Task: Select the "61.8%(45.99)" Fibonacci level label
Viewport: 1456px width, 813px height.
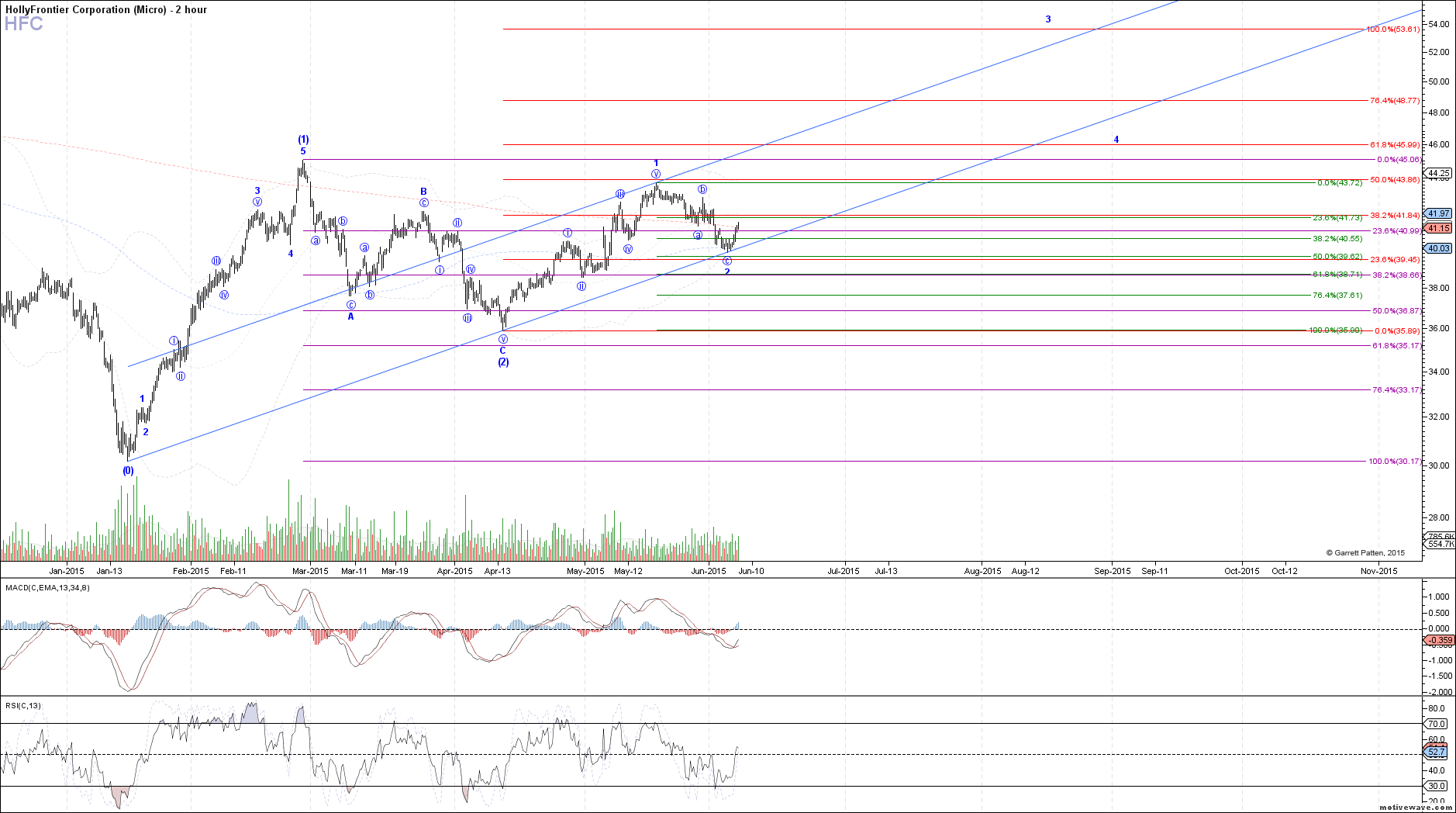Action: pos(1395,145)
